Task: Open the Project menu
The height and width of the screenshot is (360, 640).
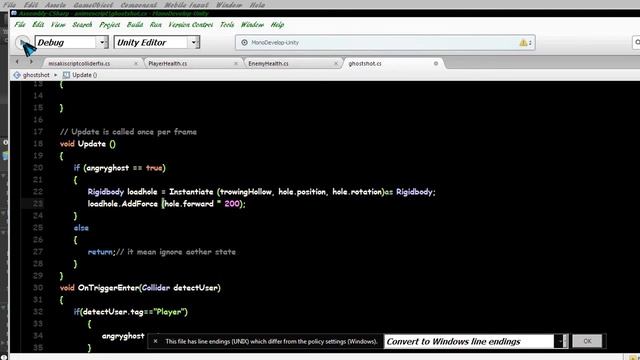Action: tap(109, 24)
